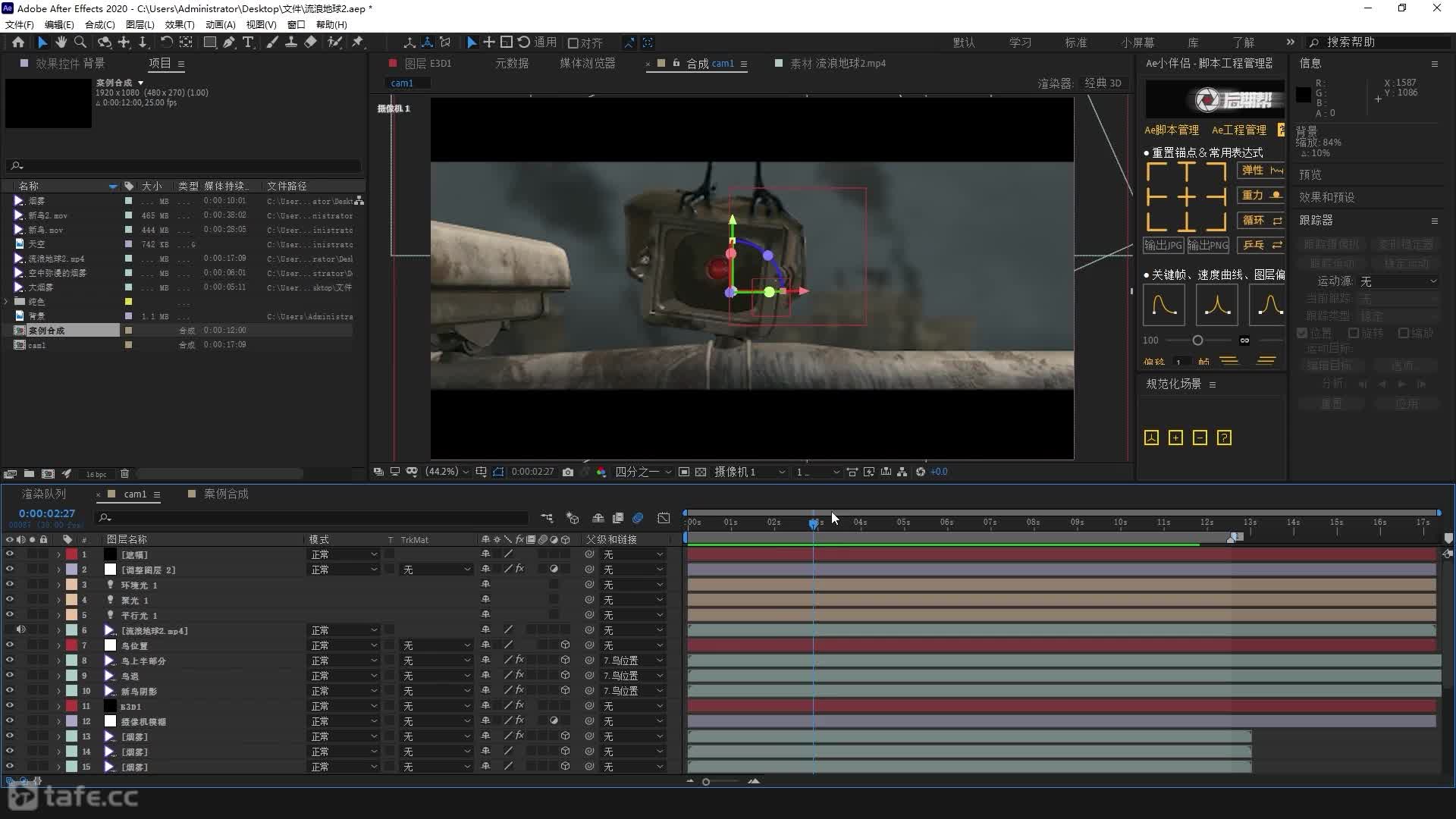This screenshot has height=819, width=1456.
Task: Toggle the 缩放 checkbox in Tracker
Action: tap(1403, 334)
